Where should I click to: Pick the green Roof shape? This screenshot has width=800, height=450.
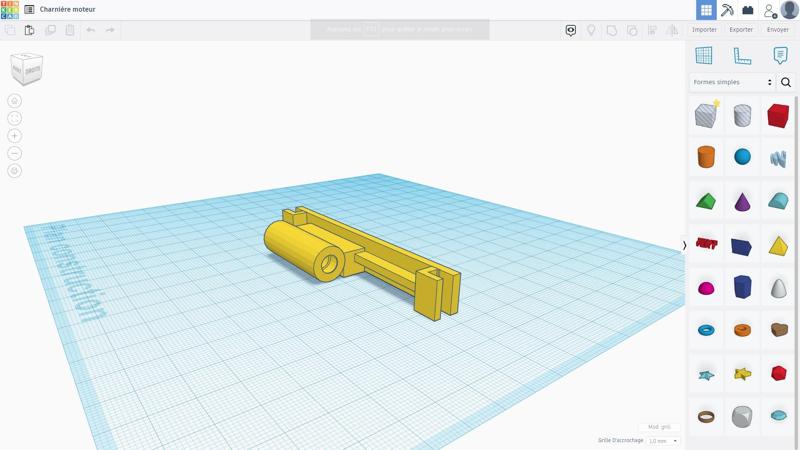pos(706,201)
